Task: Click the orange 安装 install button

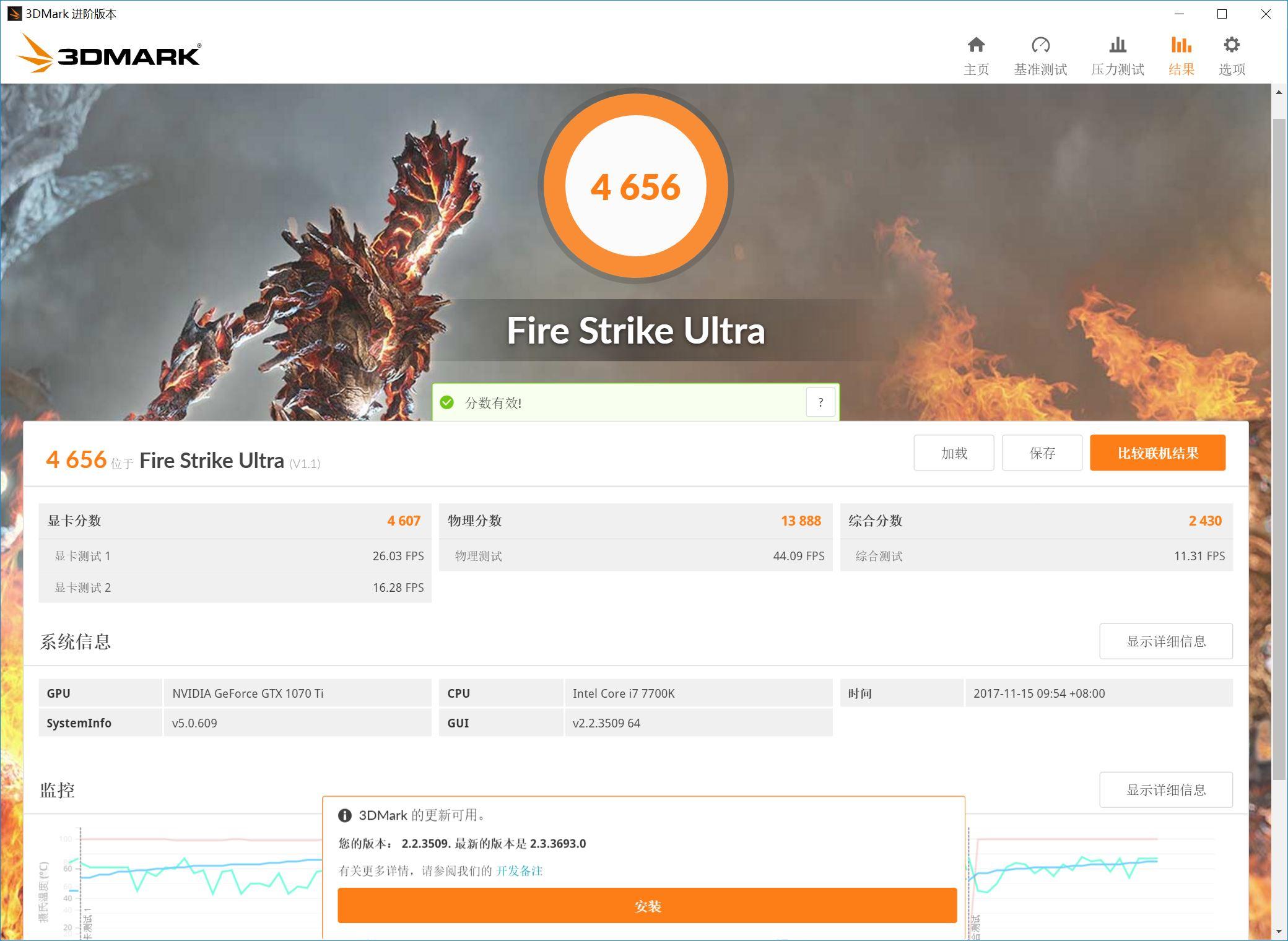Action: (x=647, y=906)
